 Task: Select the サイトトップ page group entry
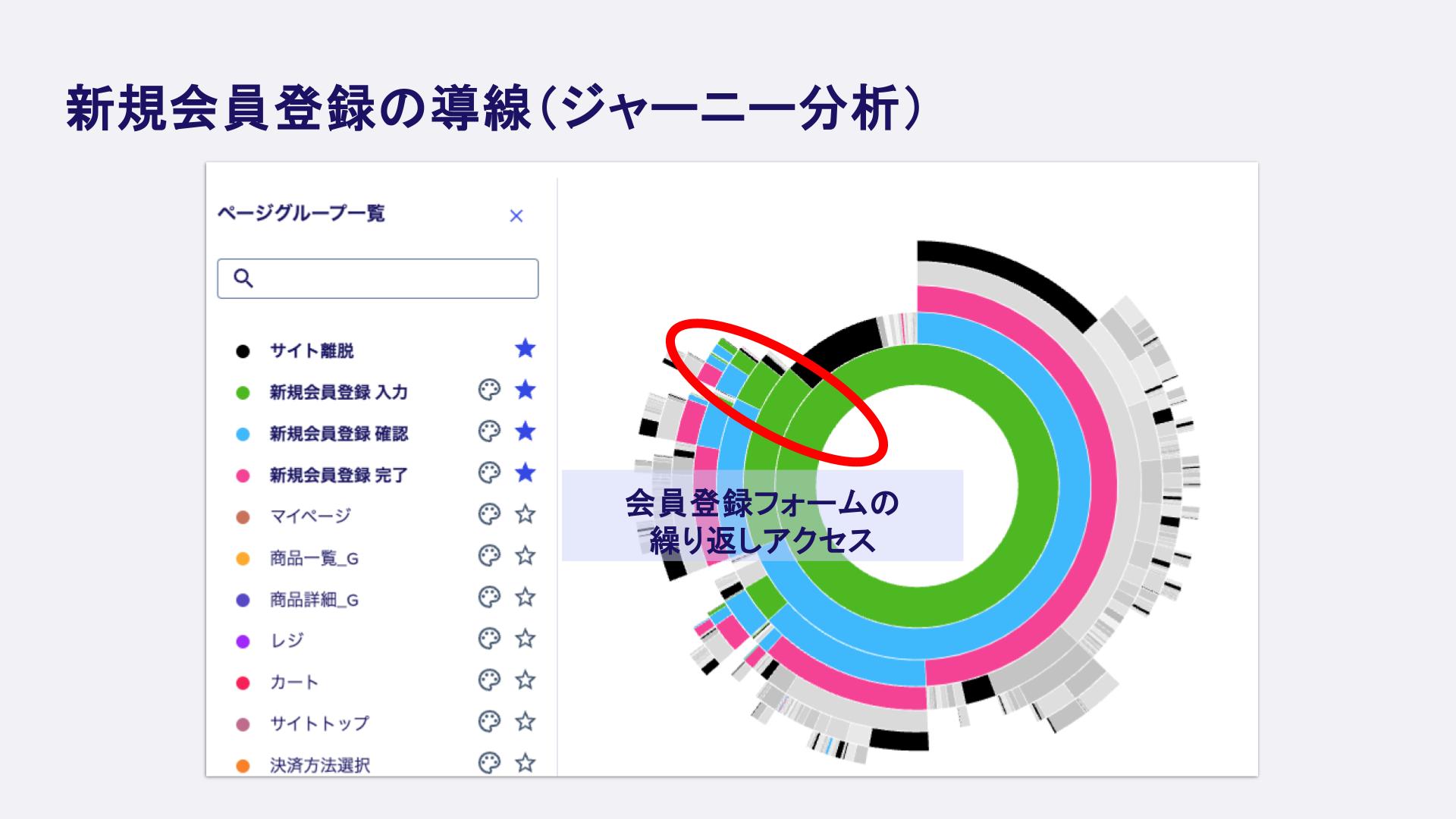coord(318,723)
